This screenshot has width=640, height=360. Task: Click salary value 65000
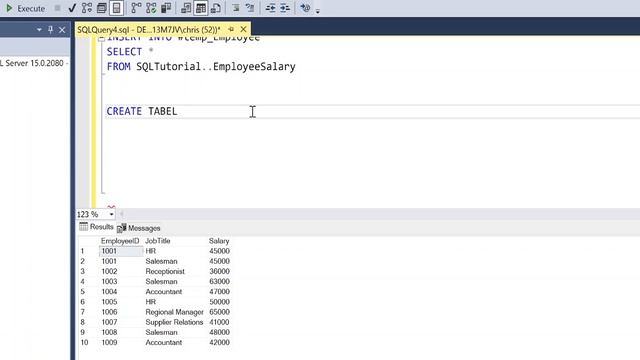[x=219, y=312]
